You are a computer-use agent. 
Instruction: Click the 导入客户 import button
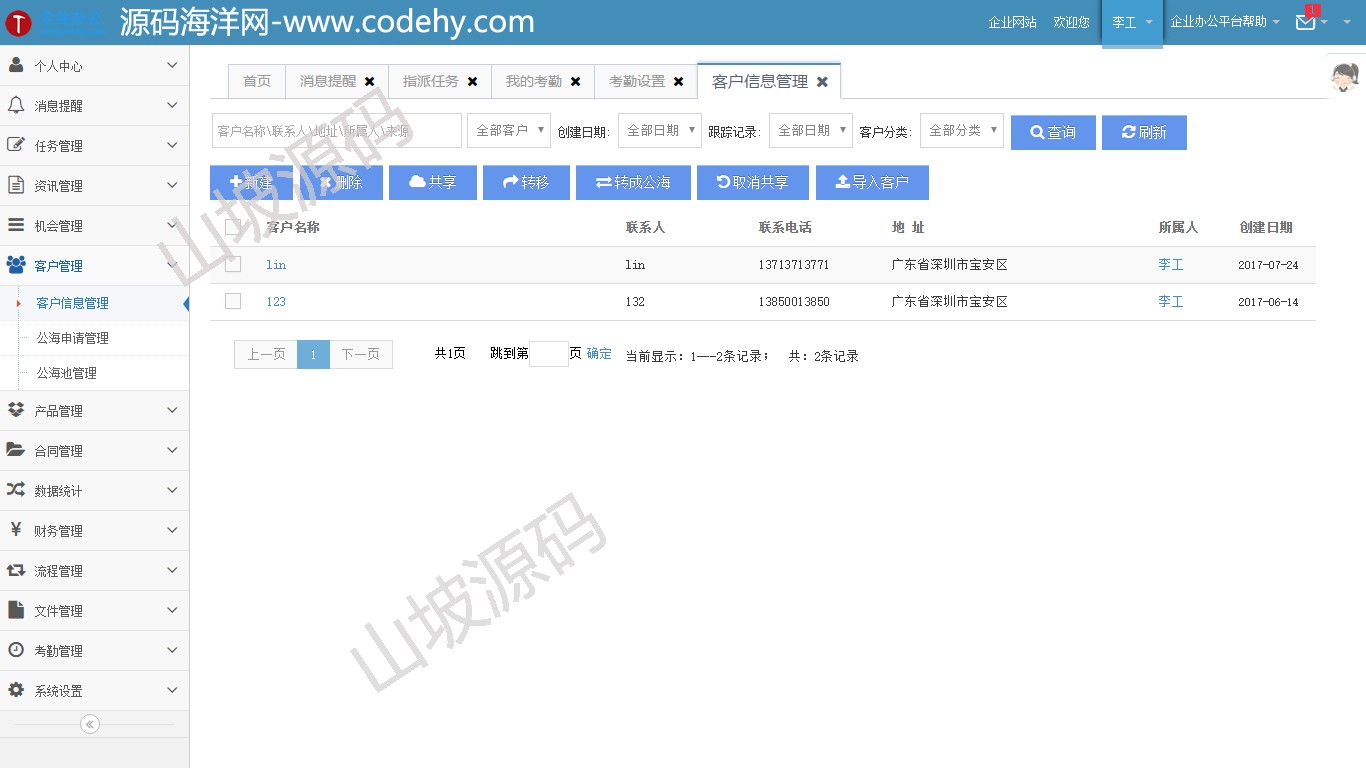tap(872, 183)
